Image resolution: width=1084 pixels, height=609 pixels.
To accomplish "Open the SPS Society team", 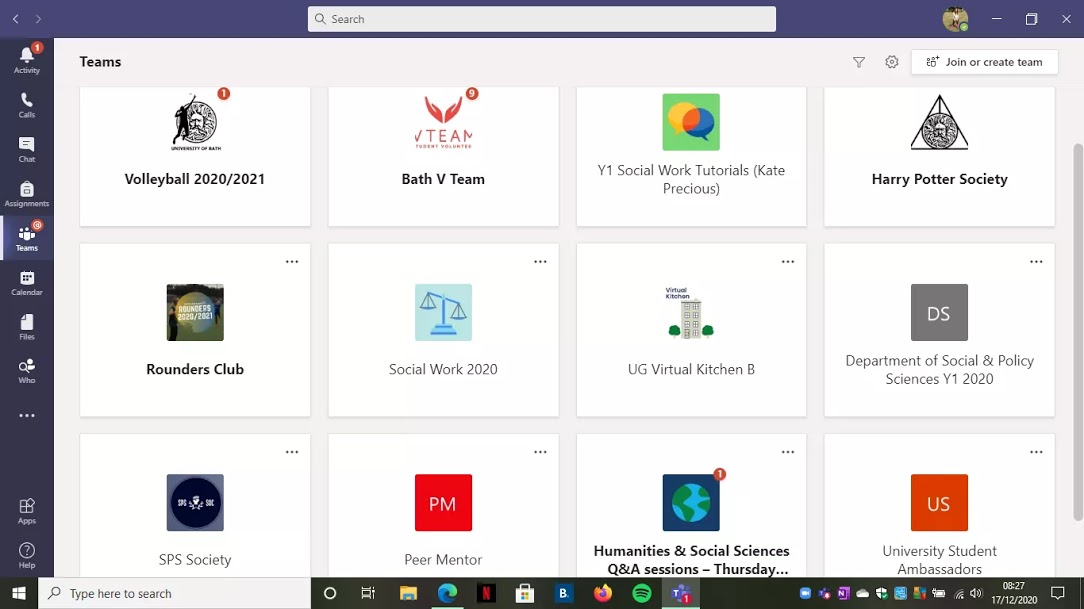I will (x=195, y=506).
